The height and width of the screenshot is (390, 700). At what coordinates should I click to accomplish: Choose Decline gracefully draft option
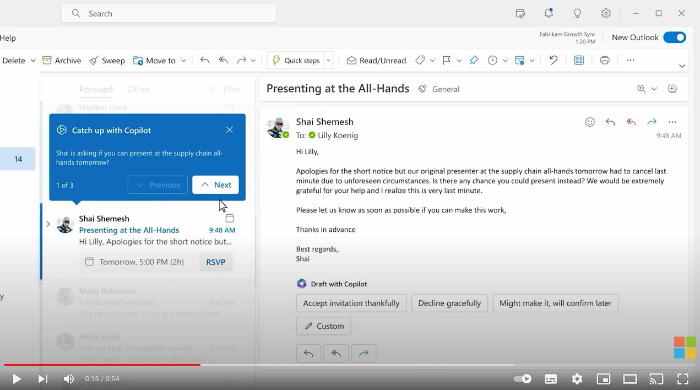point(450,303)
